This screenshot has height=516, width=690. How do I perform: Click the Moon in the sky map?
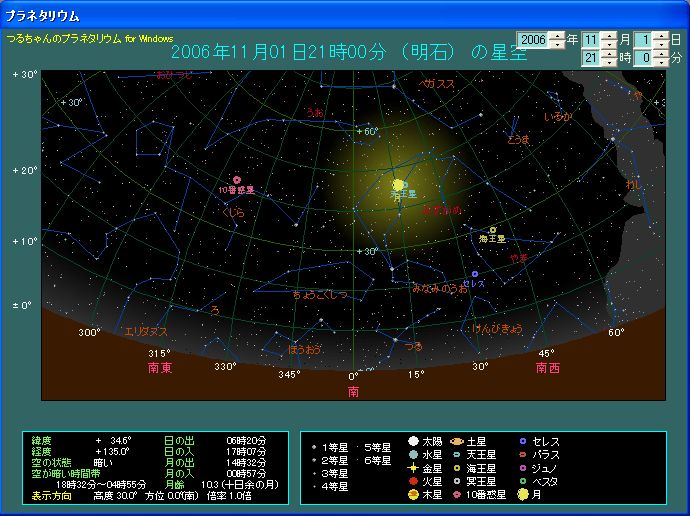click(398, 185)
